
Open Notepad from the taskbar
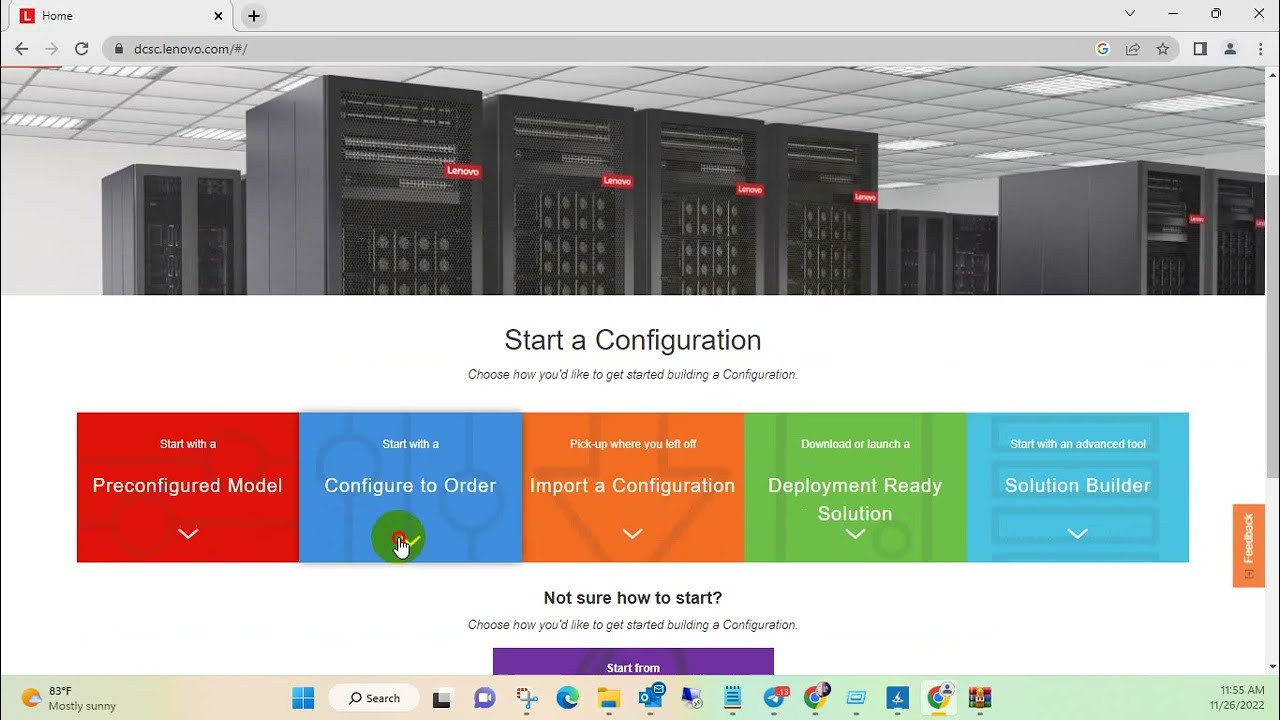click(732, 697)
